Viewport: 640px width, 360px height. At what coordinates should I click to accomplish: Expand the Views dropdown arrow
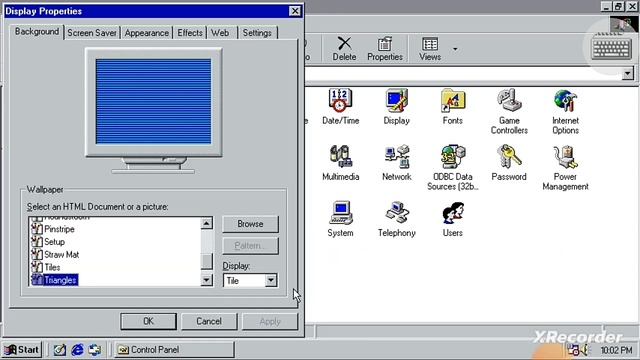point(455,49)
